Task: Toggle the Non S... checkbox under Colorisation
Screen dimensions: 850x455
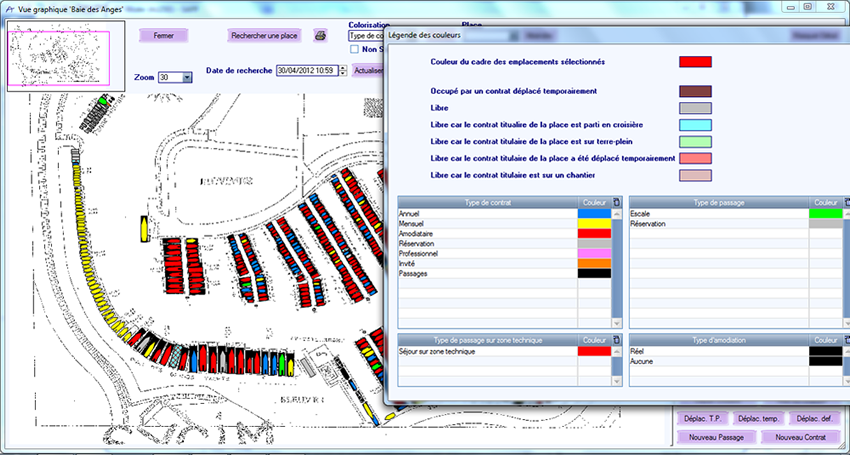Action: 355,48
